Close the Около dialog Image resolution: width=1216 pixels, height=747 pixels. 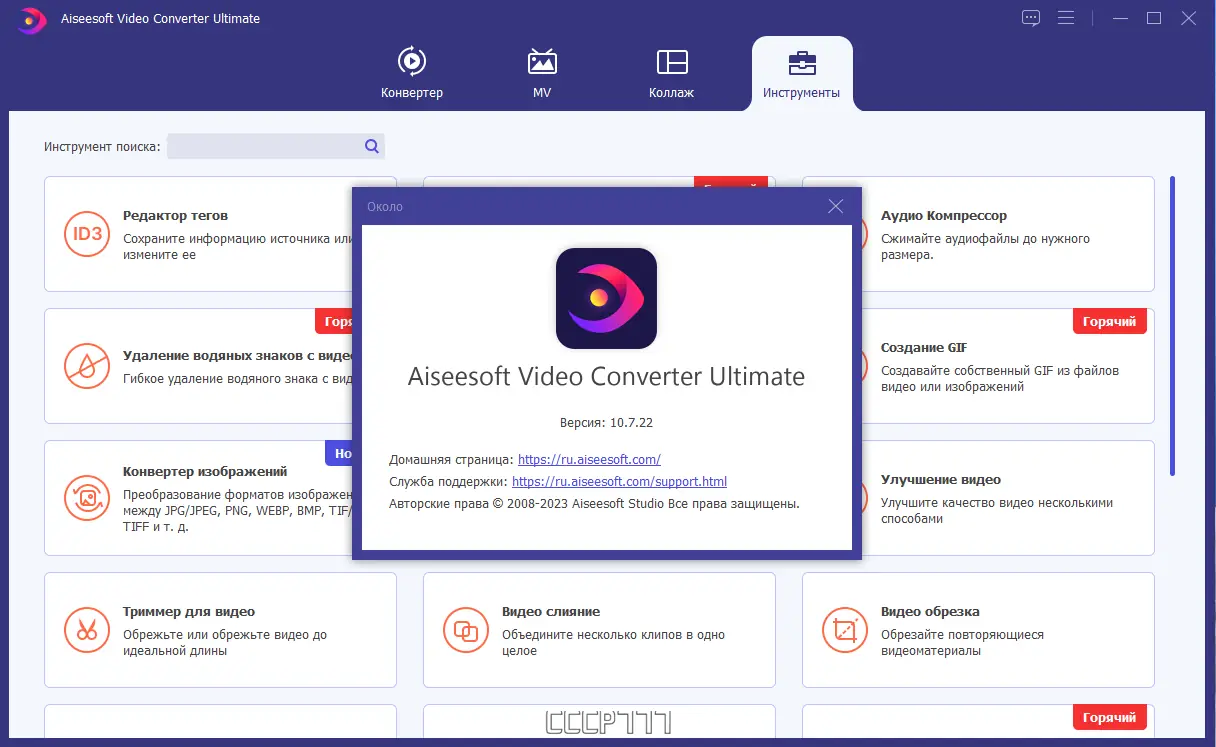836,206
